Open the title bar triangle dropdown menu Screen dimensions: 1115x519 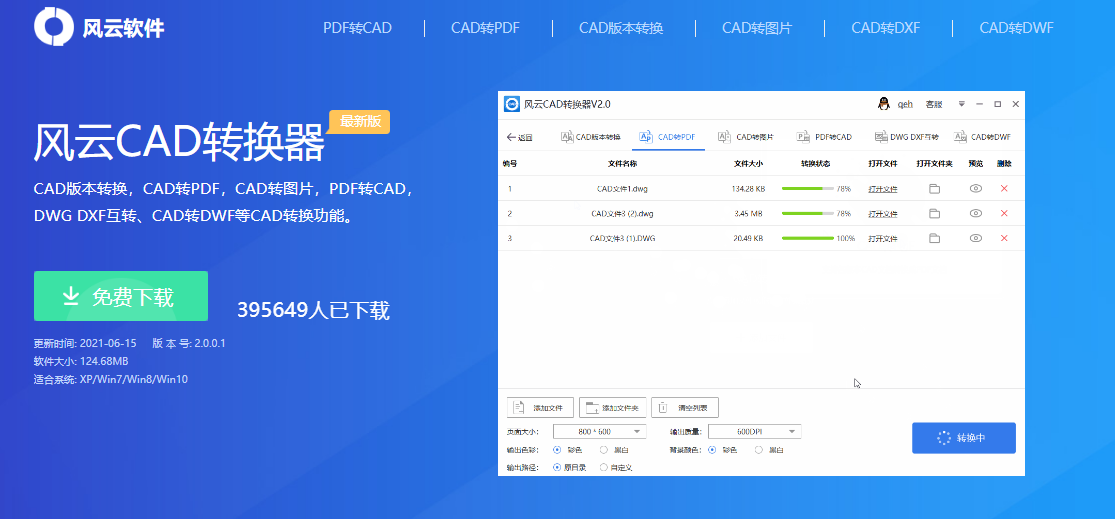(x=961, y=104)
